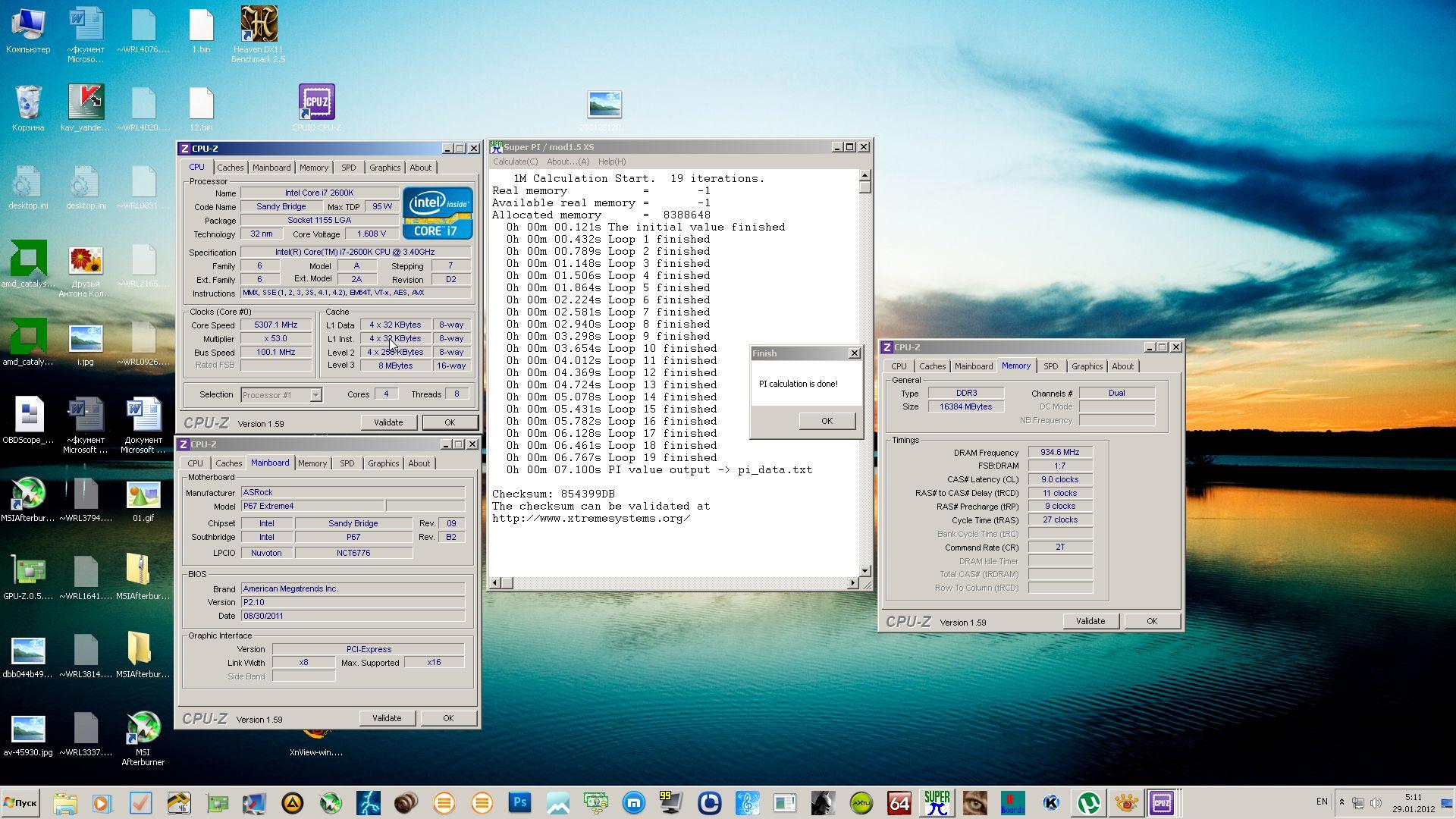Open the 1.bin file on desktop
Screen dimensions: 1456x819
click(x=201, y=30)
